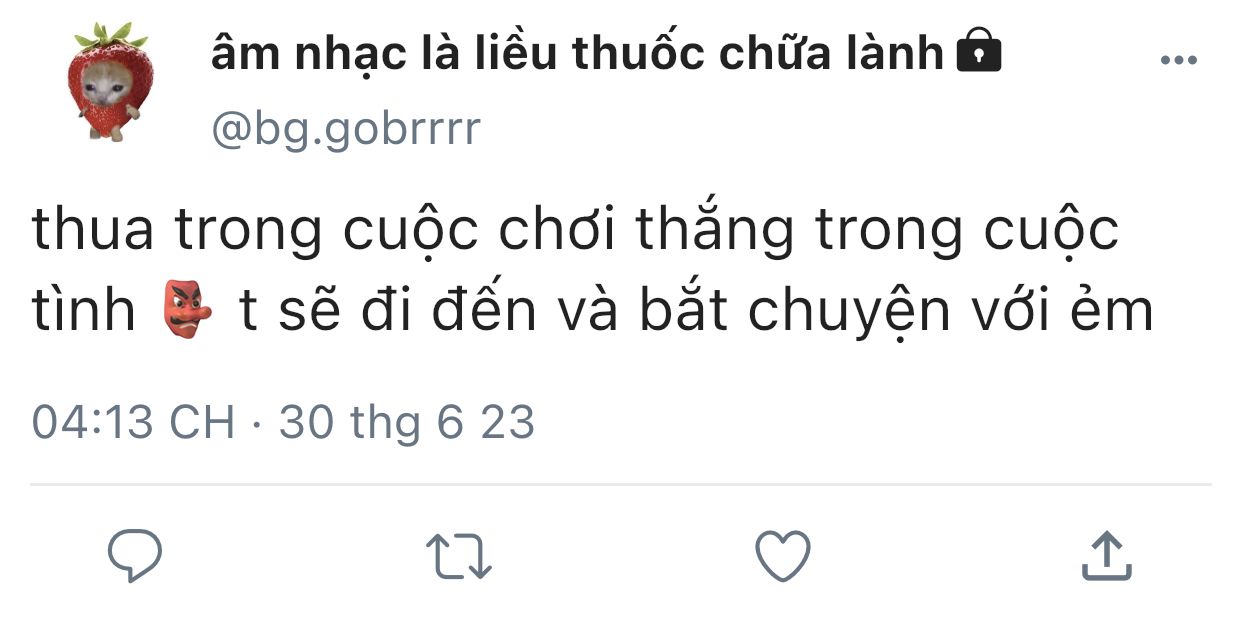
Task: Click the date 30 thg 6 23
Action: coord(407,422)
